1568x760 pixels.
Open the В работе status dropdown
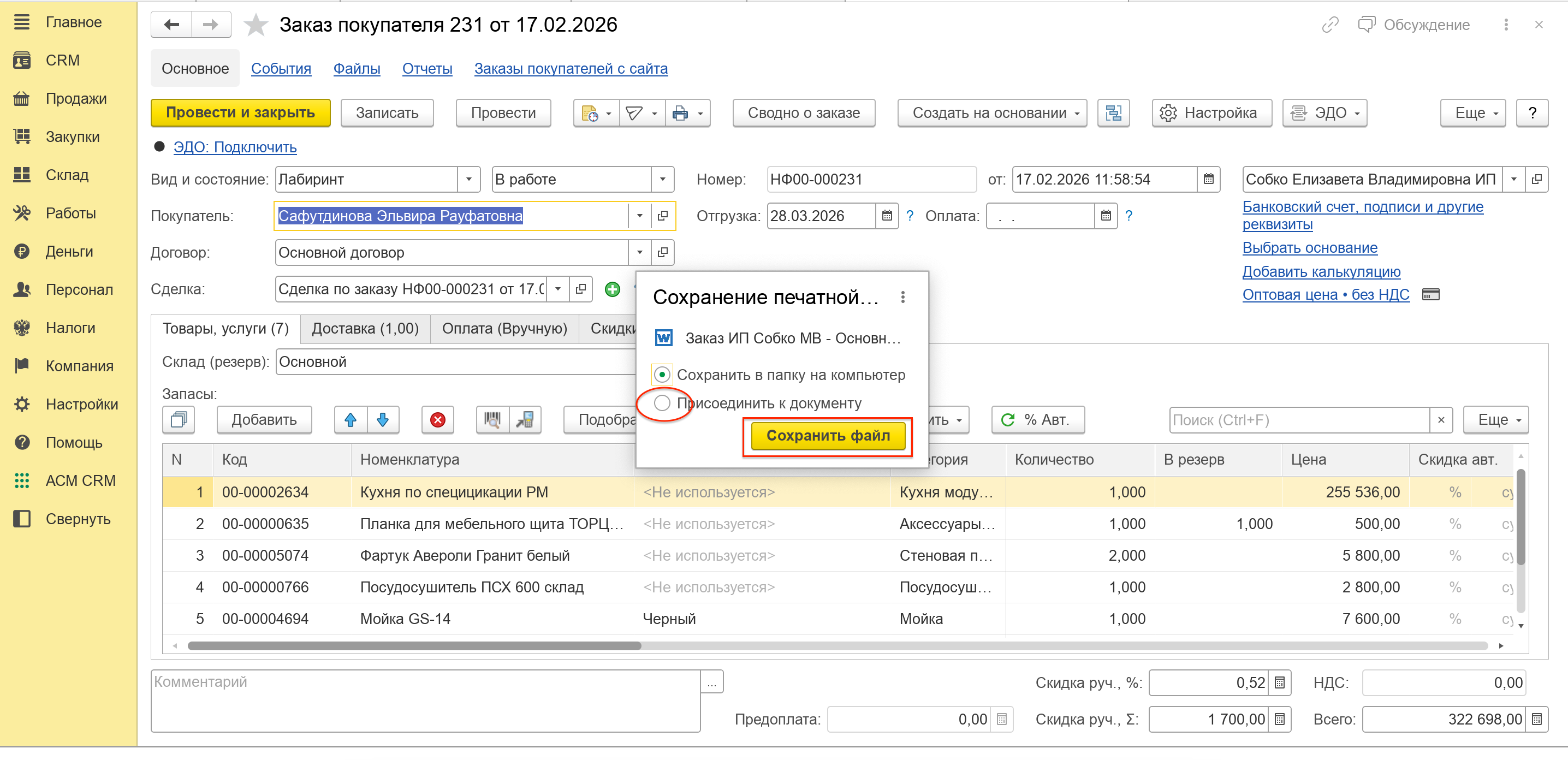pos(662,180)
